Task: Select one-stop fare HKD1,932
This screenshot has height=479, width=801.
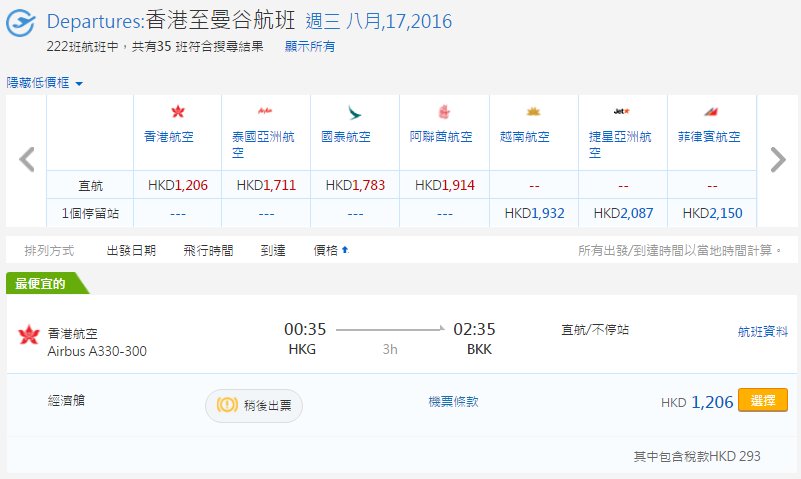Action: pos(534,213)
